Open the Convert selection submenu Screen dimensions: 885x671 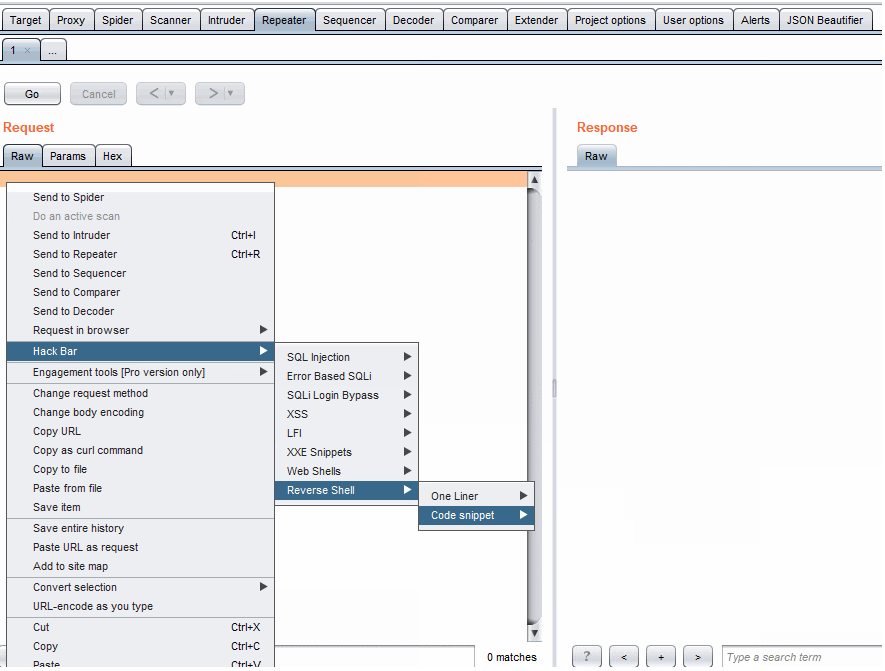[x=141, y=587]
